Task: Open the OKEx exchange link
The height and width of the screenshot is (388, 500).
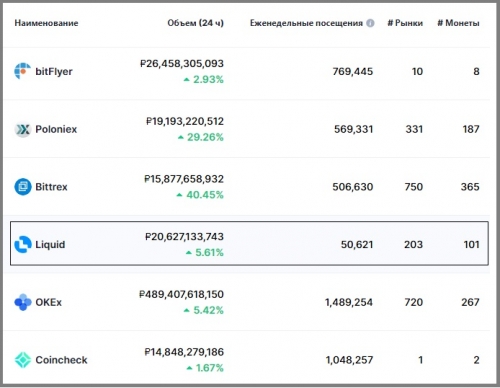Action: (x=48, y=302)
